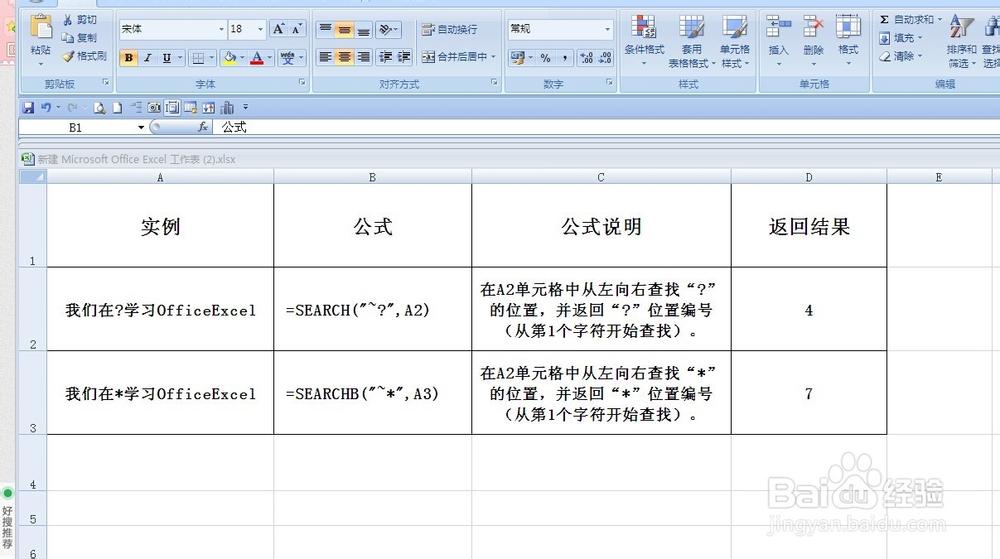Decrease font size with small A icon
Screen dimensions: 1000x559
(x=297, y=29)
